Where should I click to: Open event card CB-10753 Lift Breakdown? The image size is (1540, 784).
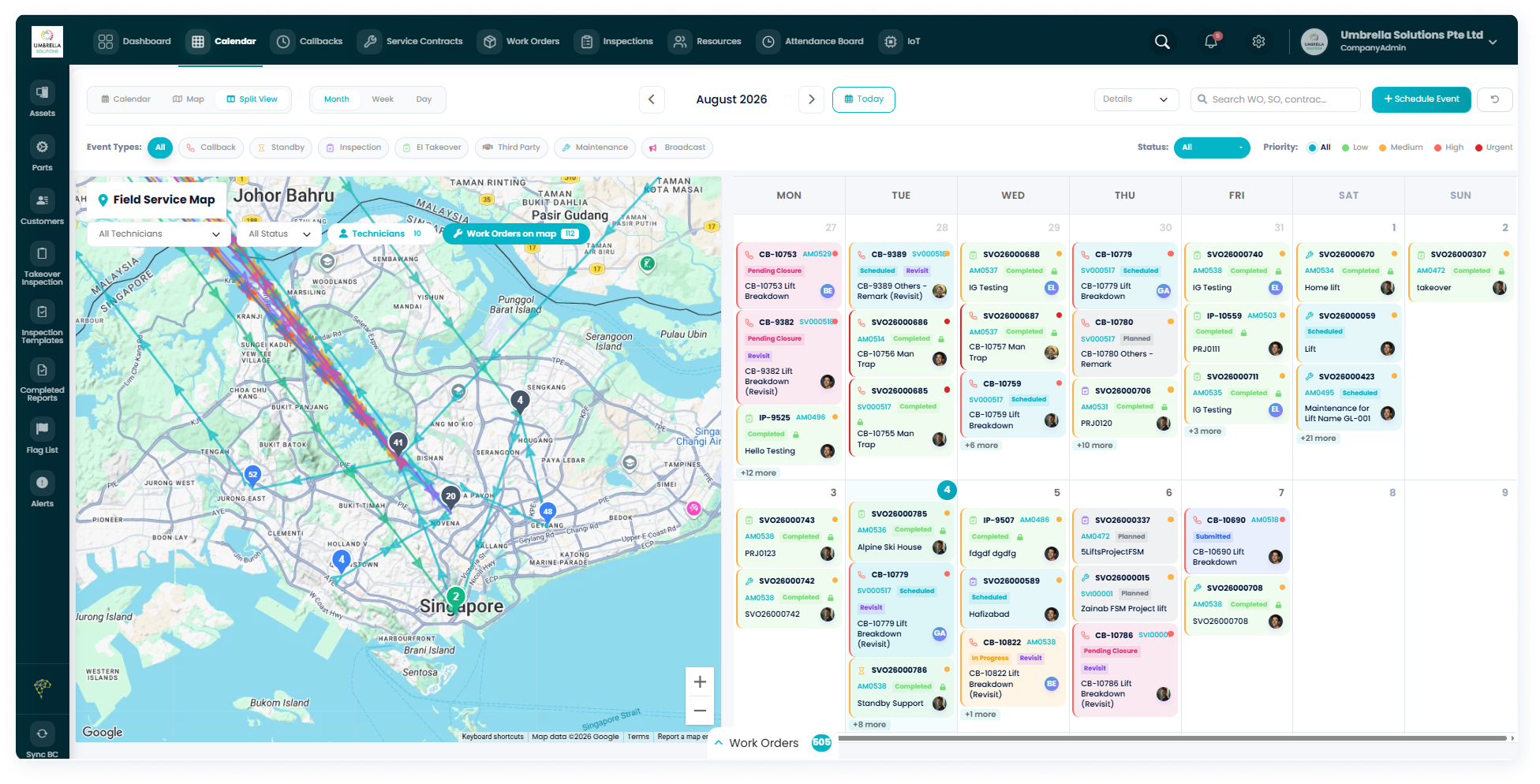click(787, 276)
